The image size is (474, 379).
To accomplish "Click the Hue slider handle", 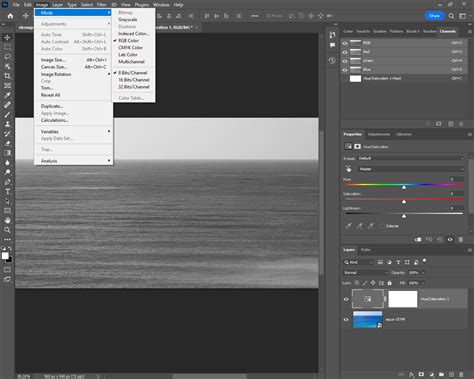I will click(x=404, y=188).
